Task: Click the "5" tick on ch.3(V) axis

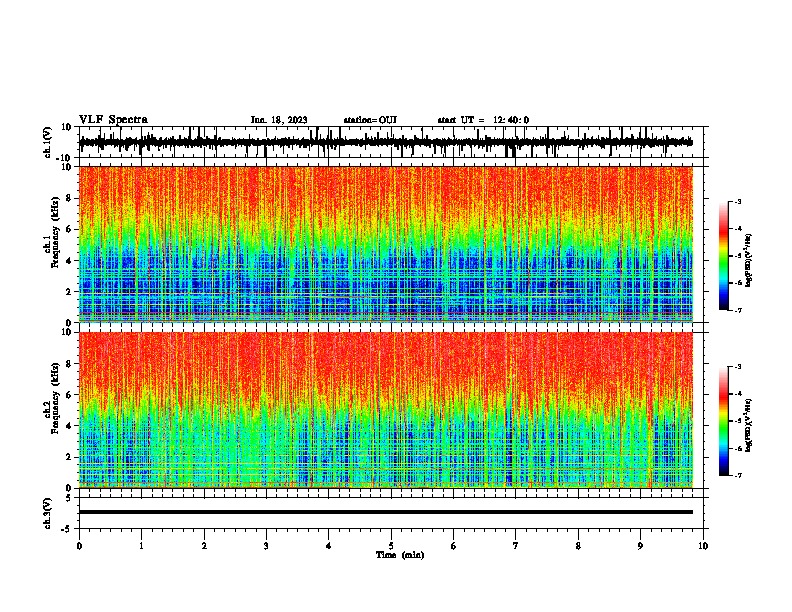Action: tap(69, 498)
